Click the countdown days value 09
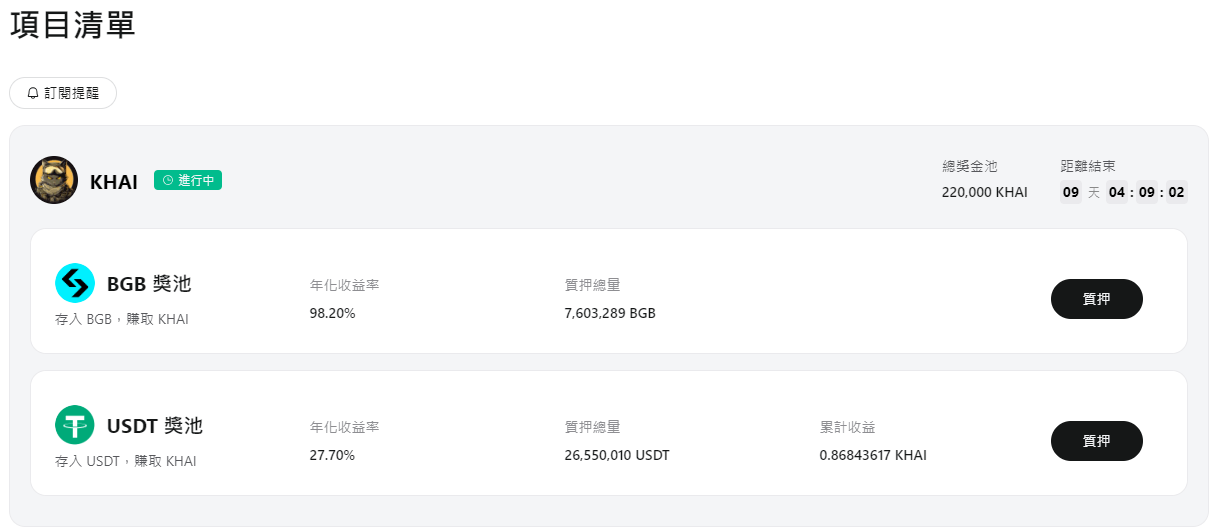1213x532 pixels. 1070,192
